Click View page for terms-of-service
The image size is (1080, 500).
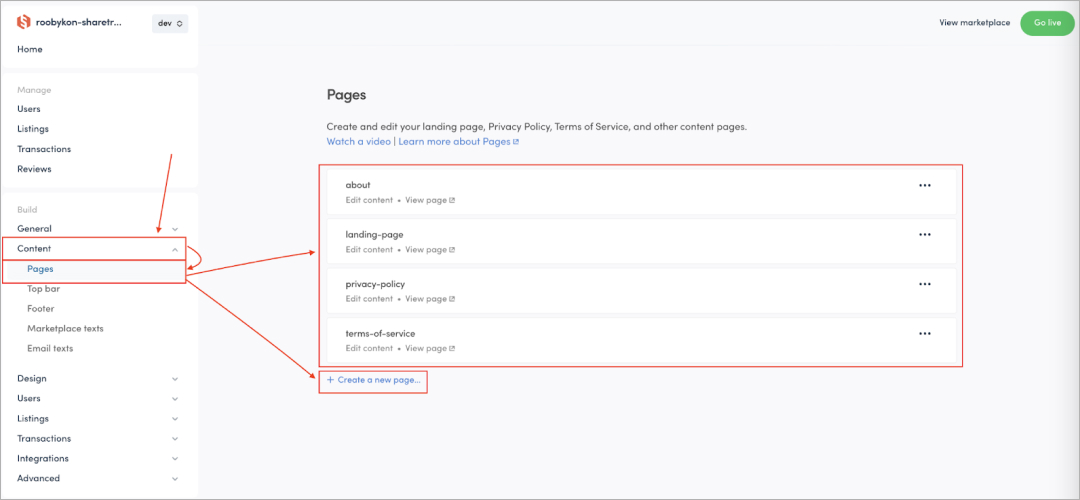[x=430, y=348]
